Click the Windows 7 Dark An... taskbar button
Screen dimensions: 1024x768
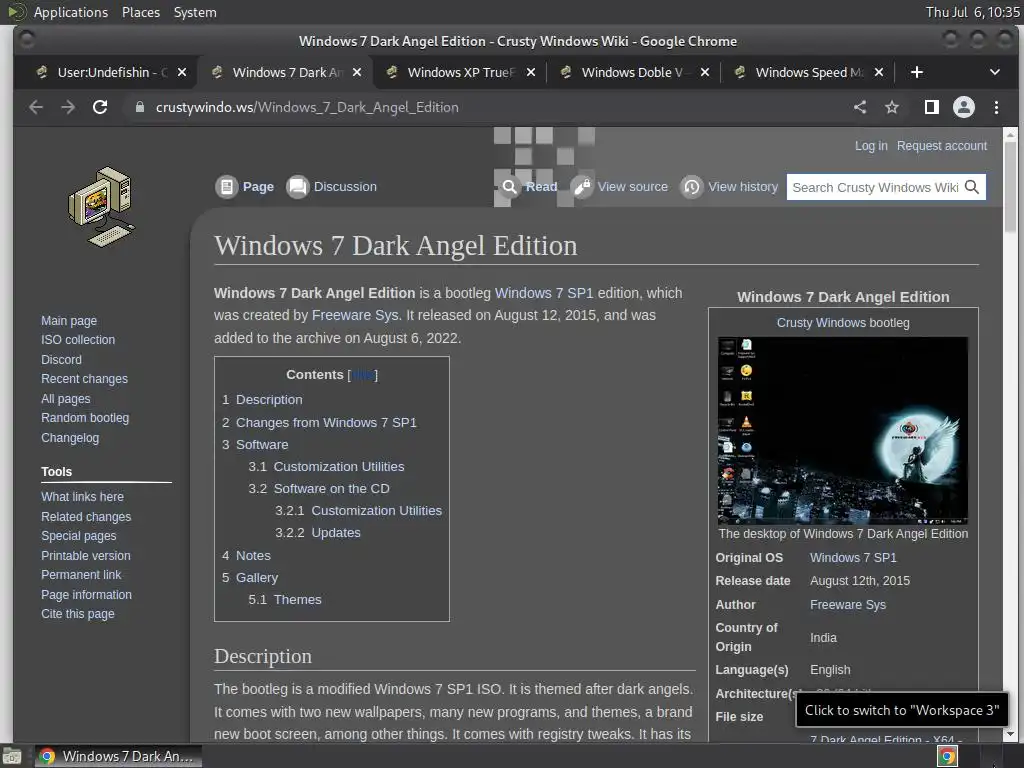[x=118, y=756]
